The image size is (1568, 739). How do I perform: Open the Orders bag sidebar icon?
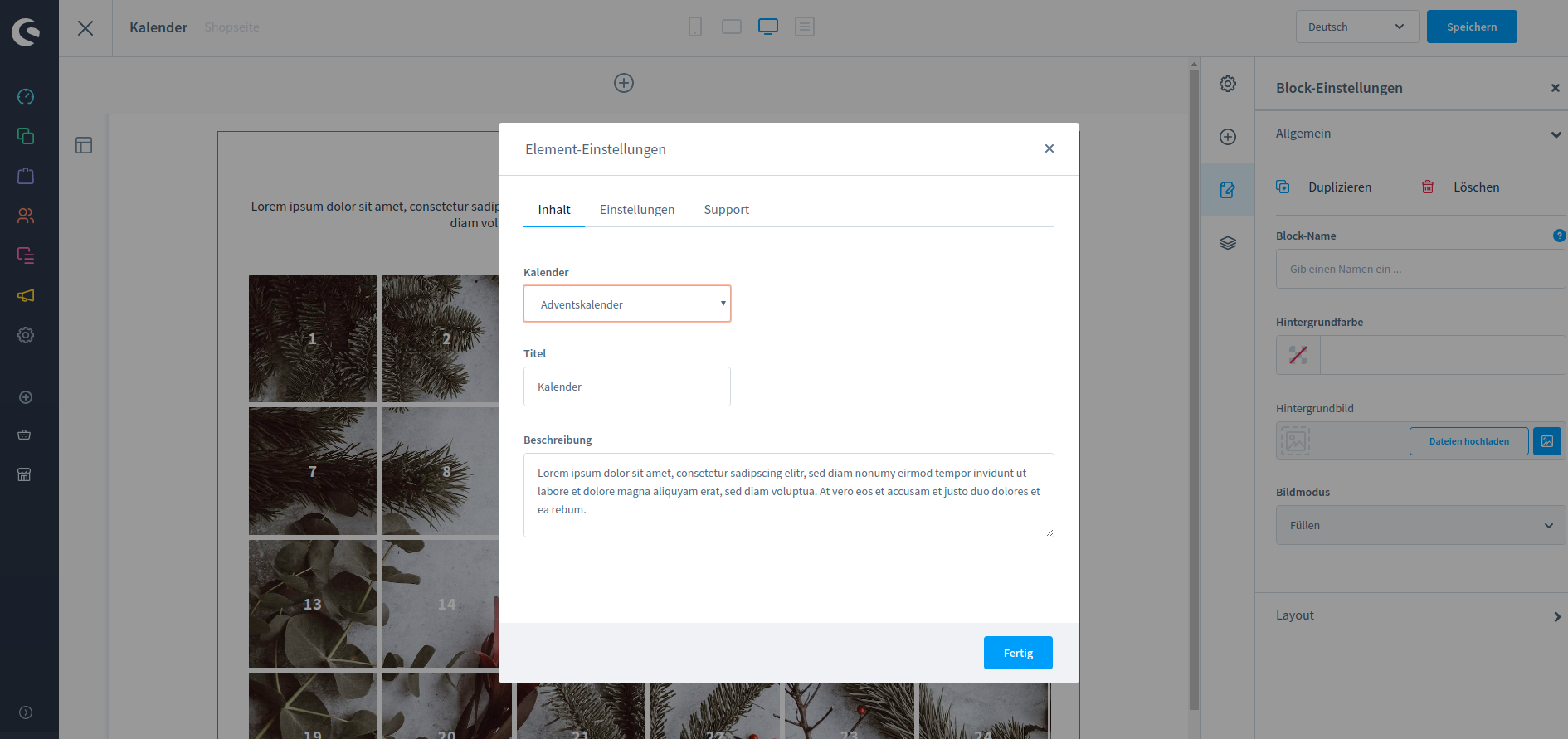point(26,176)
